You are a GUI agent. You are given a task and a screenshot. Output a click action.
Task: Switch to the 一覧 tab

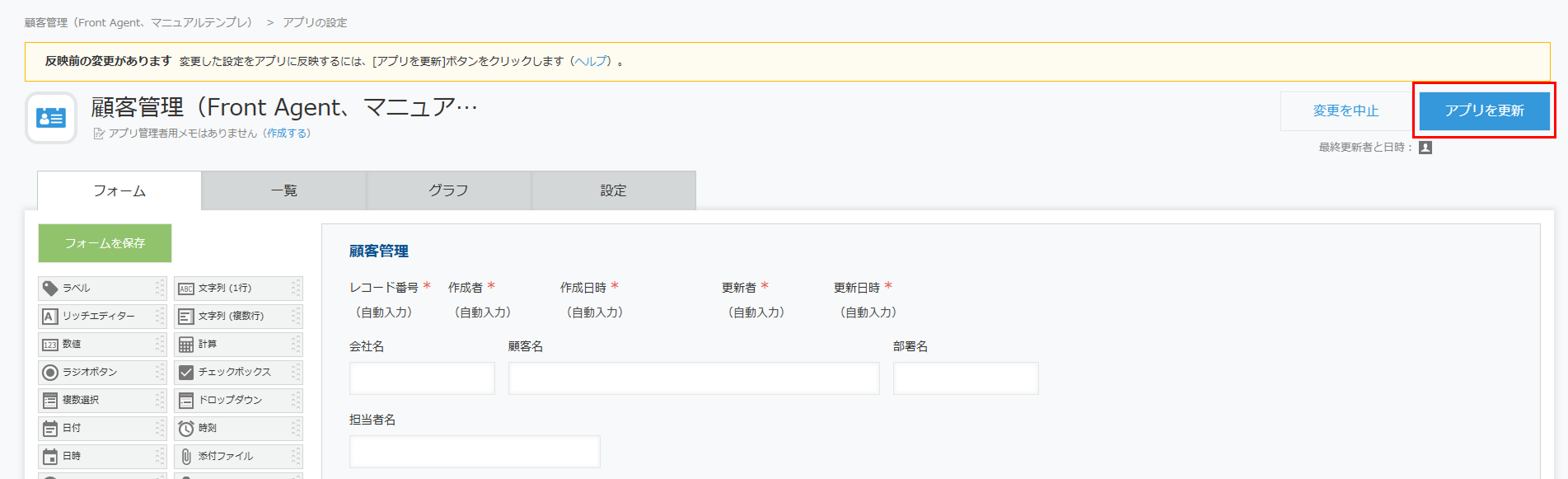pyautogui.click(x=284, y=191)
